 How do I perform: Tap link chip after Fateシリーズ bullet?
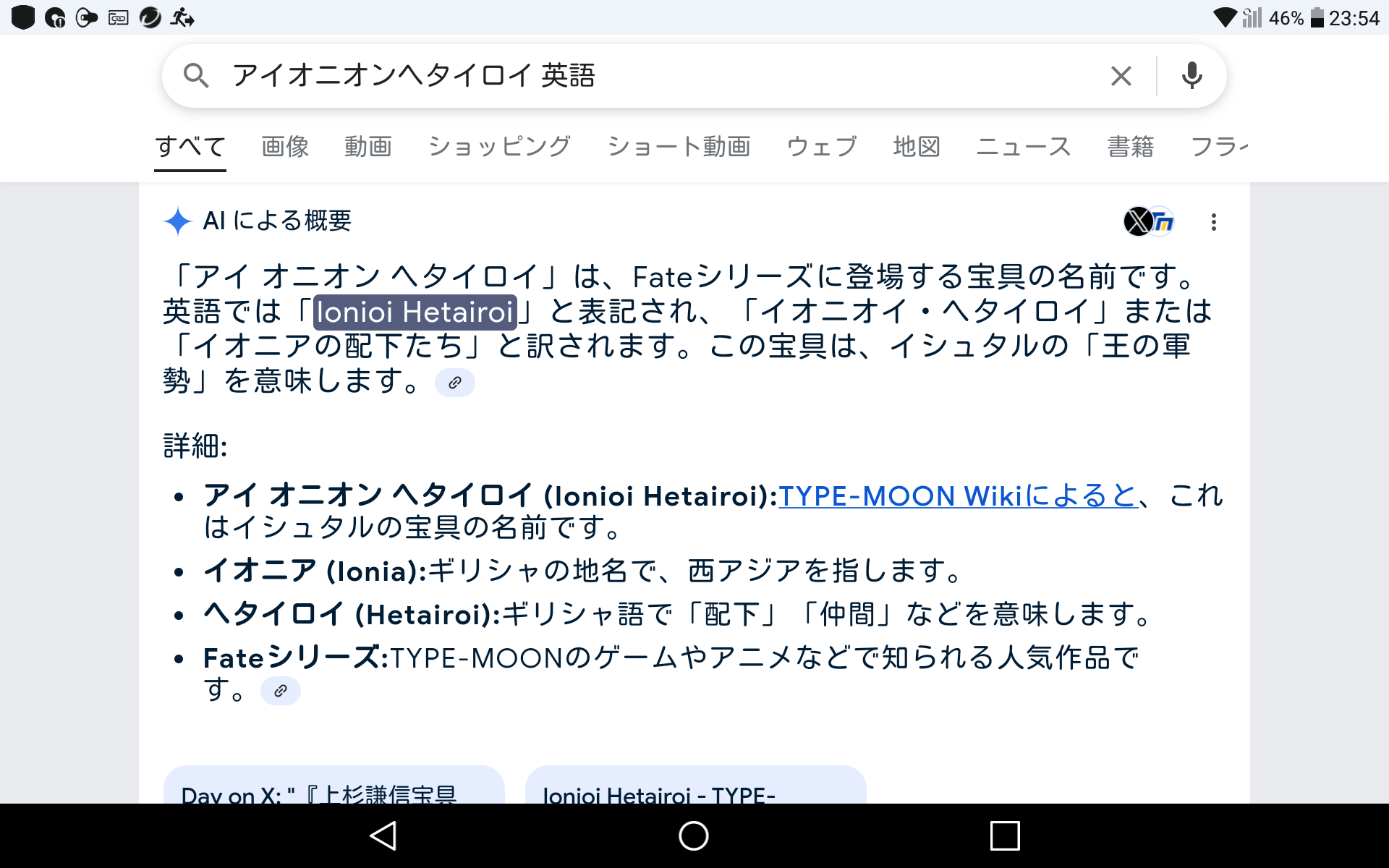pos(281,691)
